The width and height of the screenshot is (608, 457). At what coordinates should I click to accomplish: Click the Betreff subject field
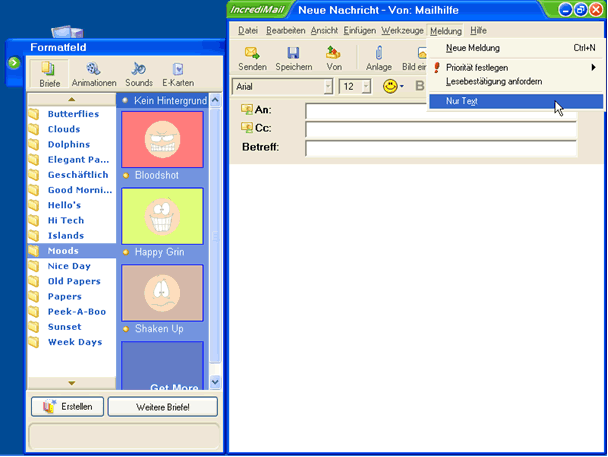tap(441, 148)
